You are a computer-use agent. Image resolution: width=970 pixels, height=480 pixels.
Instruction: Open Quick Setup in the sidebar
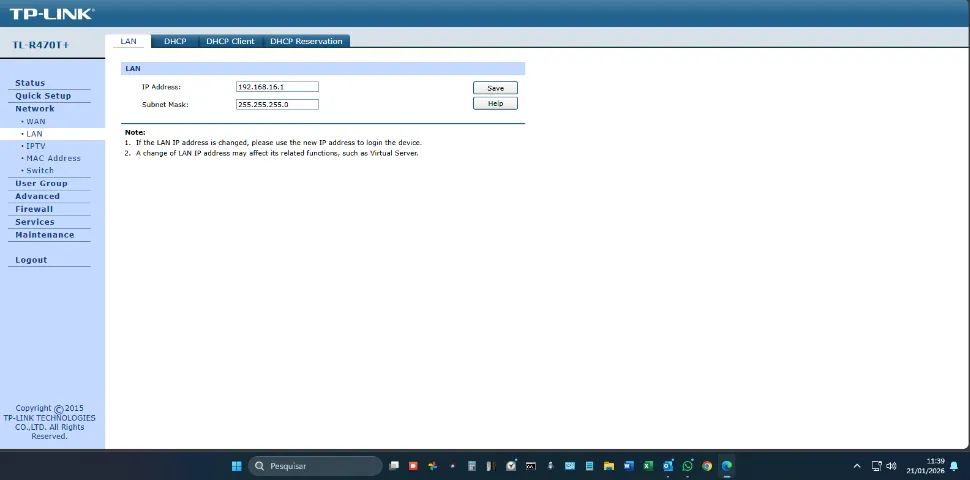point(43,96)
